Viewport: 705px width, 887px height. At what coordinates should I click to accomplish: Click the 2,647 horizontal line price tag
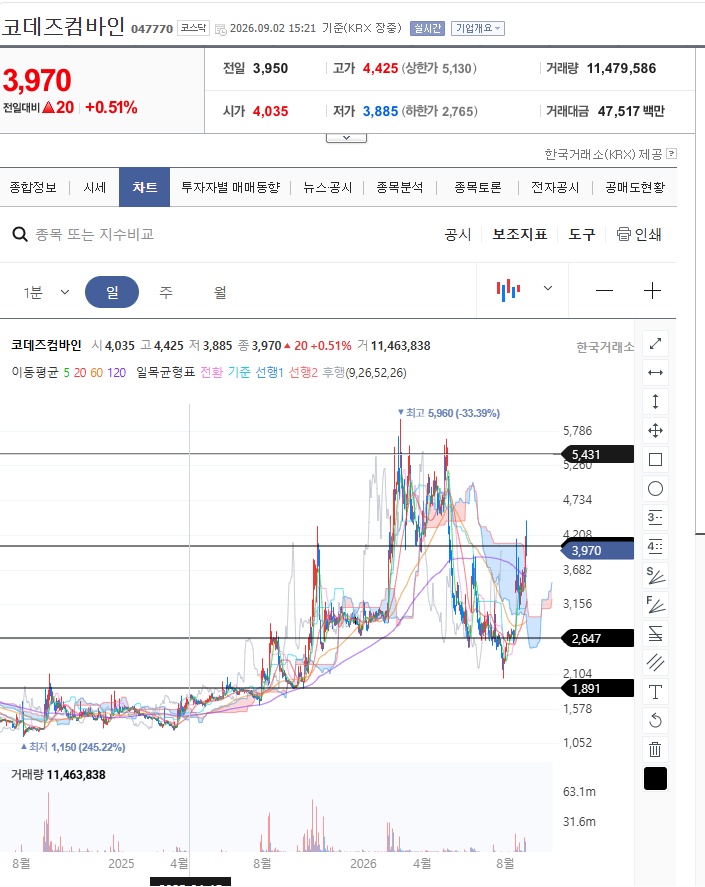pyautogui.click(x=597, y=639)
